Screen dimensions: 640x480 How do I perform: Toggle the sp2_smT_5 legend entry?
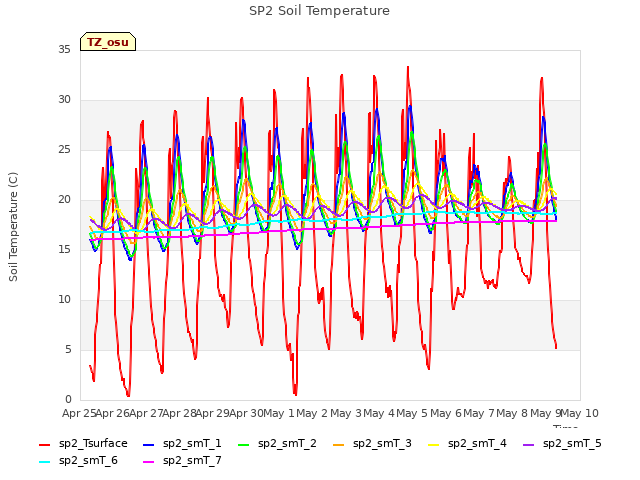tap(562, 444)
